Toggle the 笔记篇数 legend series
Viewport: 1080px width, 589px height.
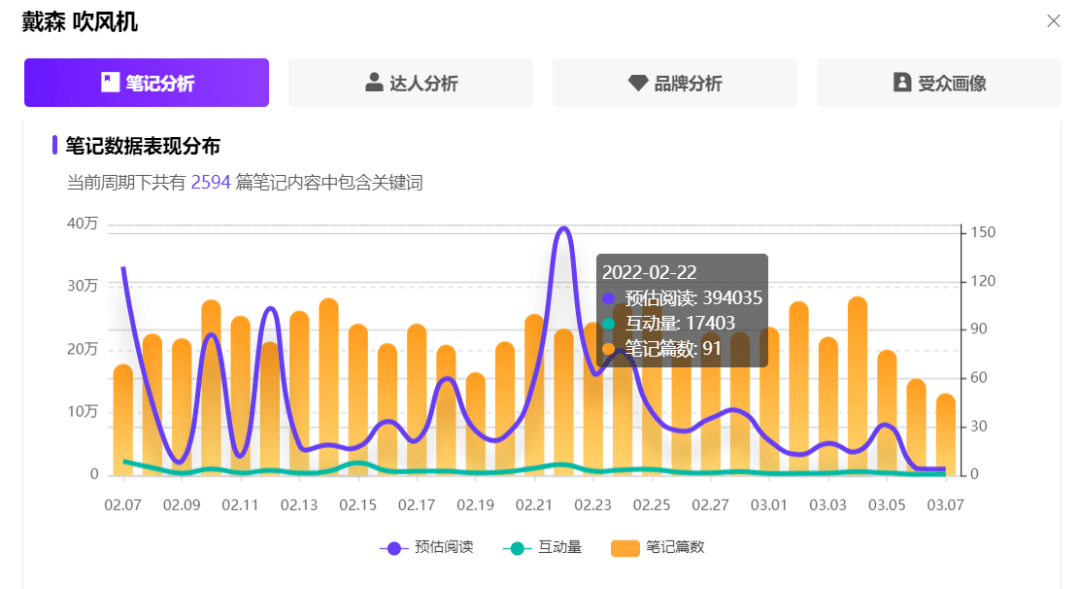(x=658, y=548)
